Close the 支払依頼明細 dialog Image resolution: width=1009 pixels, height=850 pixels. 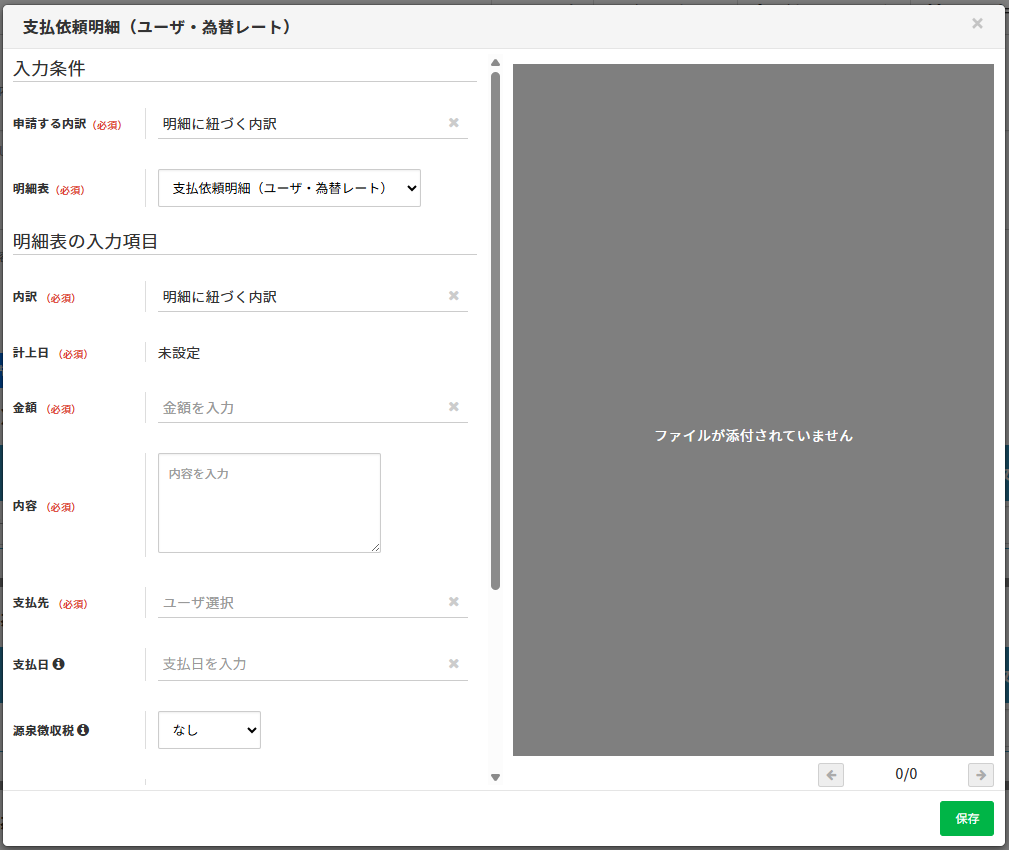click(x=977, y=23)
